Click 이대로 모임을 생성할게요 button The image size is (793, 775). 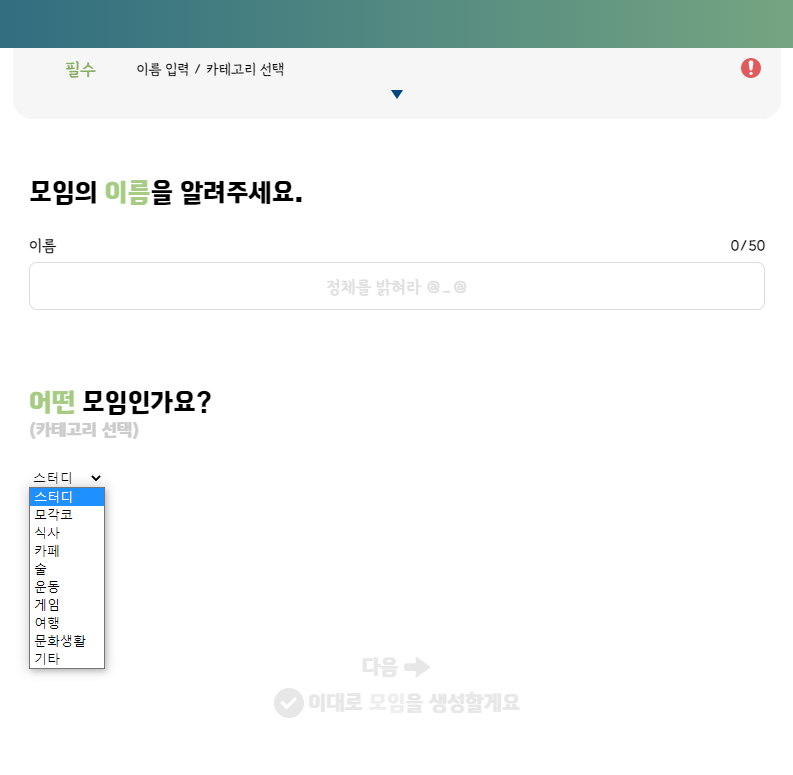coord(397,703)
